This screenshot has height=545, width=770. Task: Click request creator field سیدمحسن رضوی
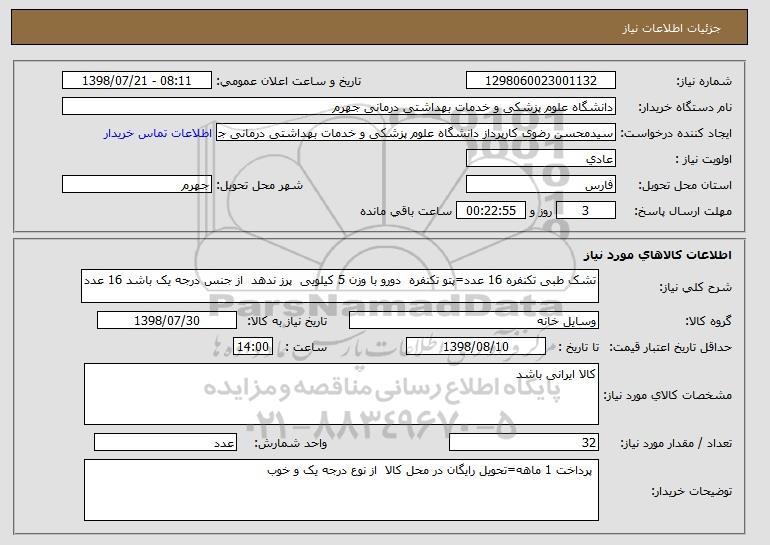click(416, 133)
